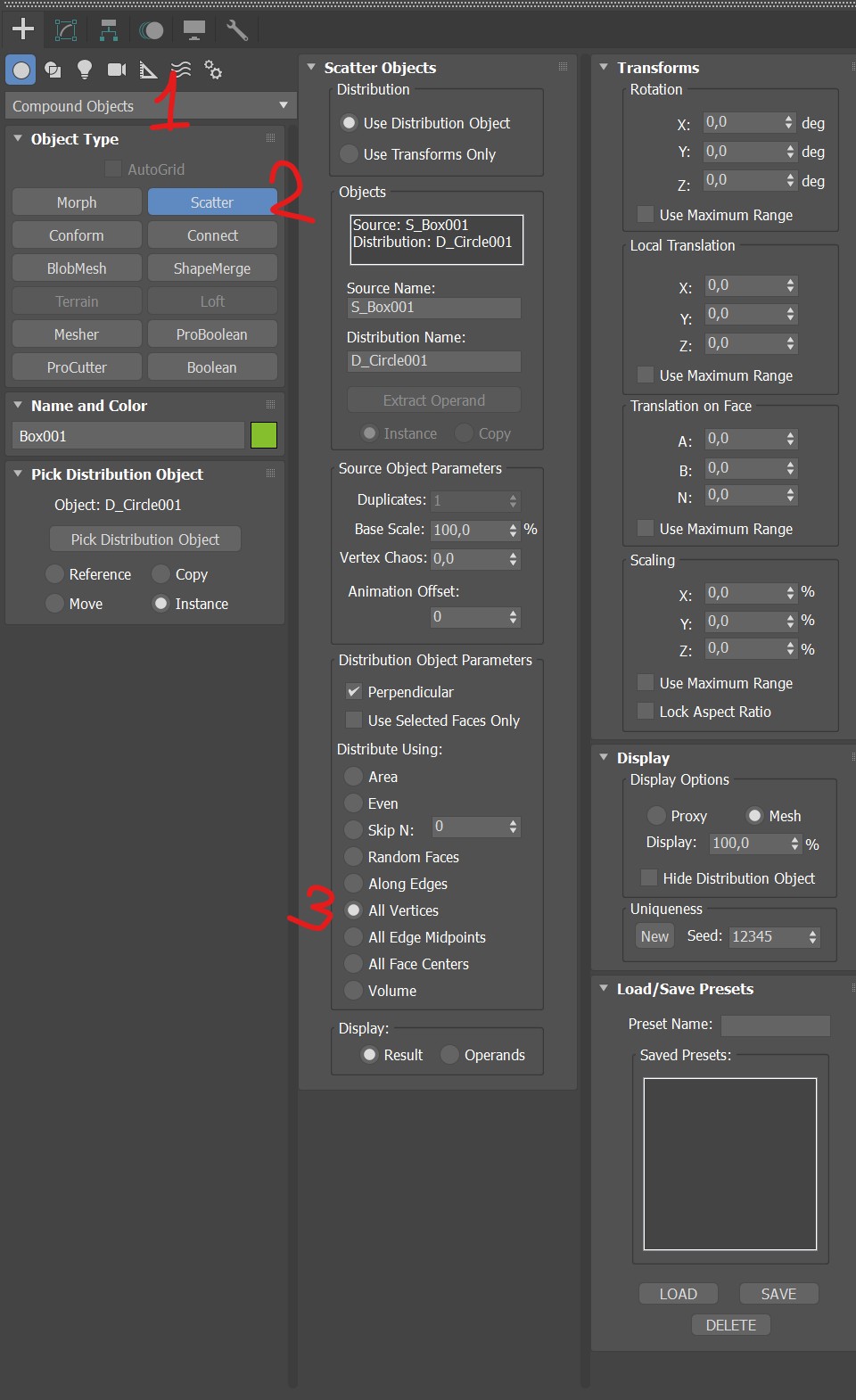Select the Cameras category icon

click(x=117, y=70)
